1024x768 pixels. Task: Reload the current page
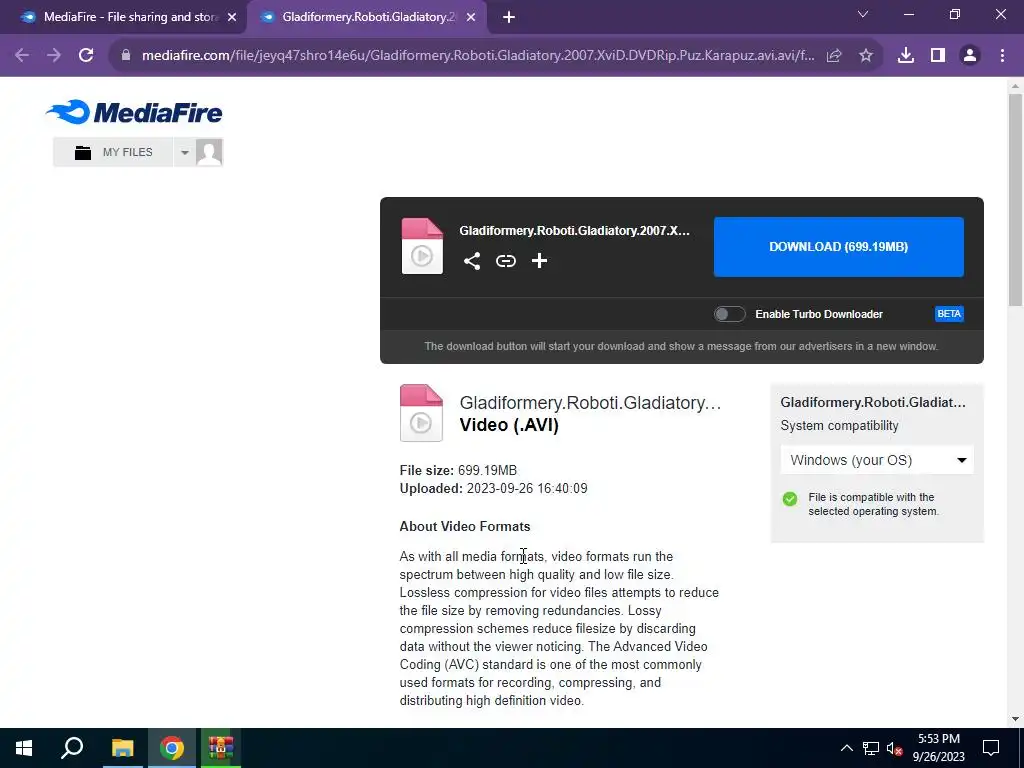tap(86, 56)
